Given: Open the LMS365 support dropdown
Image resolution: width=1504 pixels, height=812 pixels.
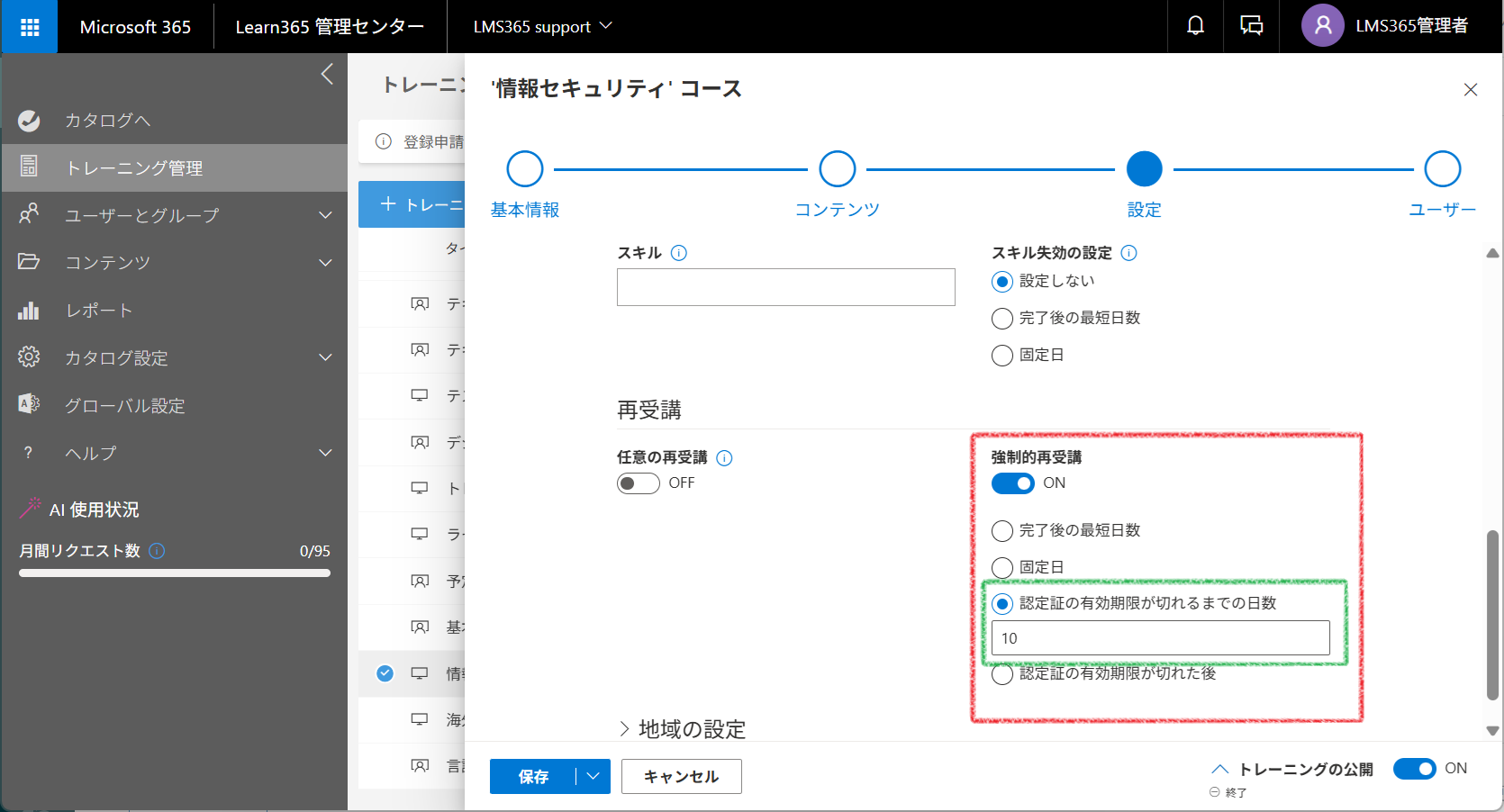Looking at the screenshot, I should [542, 27].
